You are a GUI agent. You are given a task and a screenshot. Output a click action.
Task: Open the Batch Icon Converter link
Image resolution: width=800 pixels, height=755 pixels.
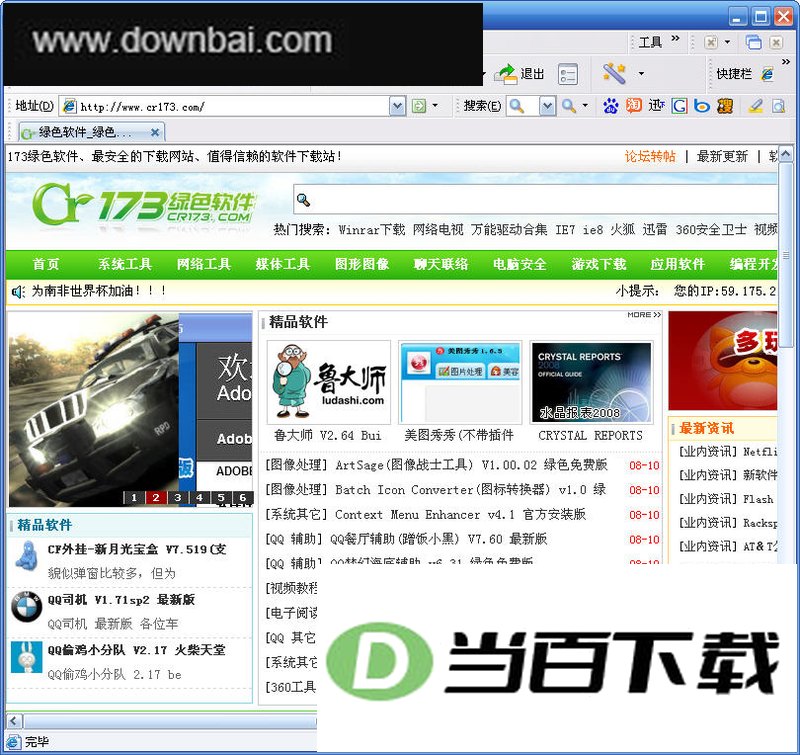[470, 490]
